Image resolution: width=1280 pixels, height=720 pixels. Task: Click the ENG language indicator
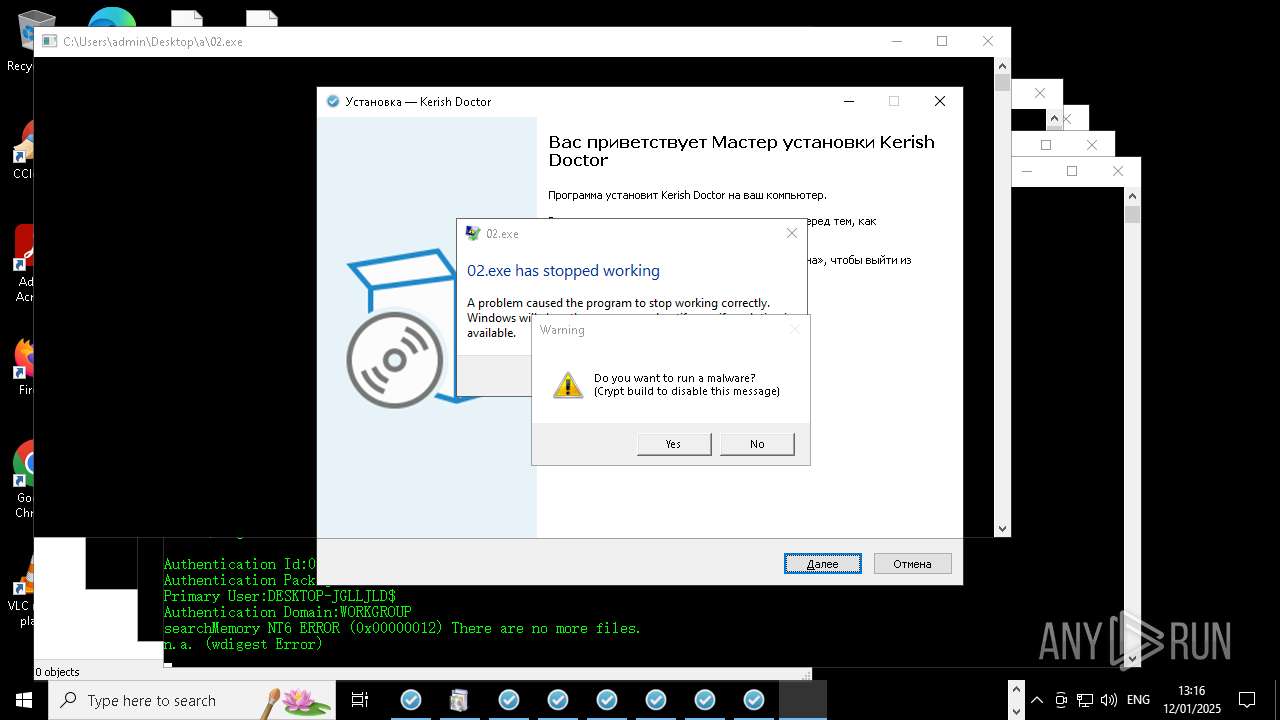1138,700
